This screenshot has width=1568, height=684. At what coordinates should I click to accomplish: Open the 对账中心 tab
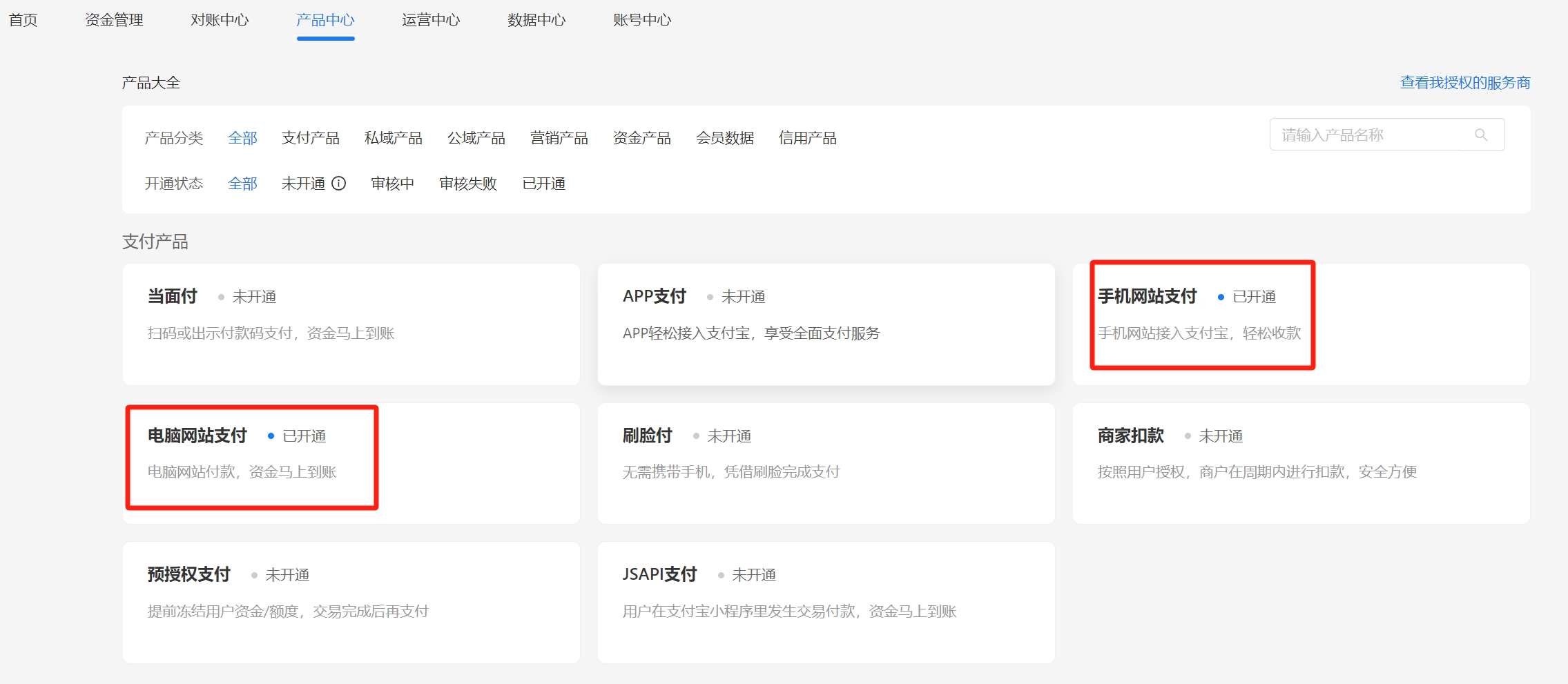(x=220, y=20)
